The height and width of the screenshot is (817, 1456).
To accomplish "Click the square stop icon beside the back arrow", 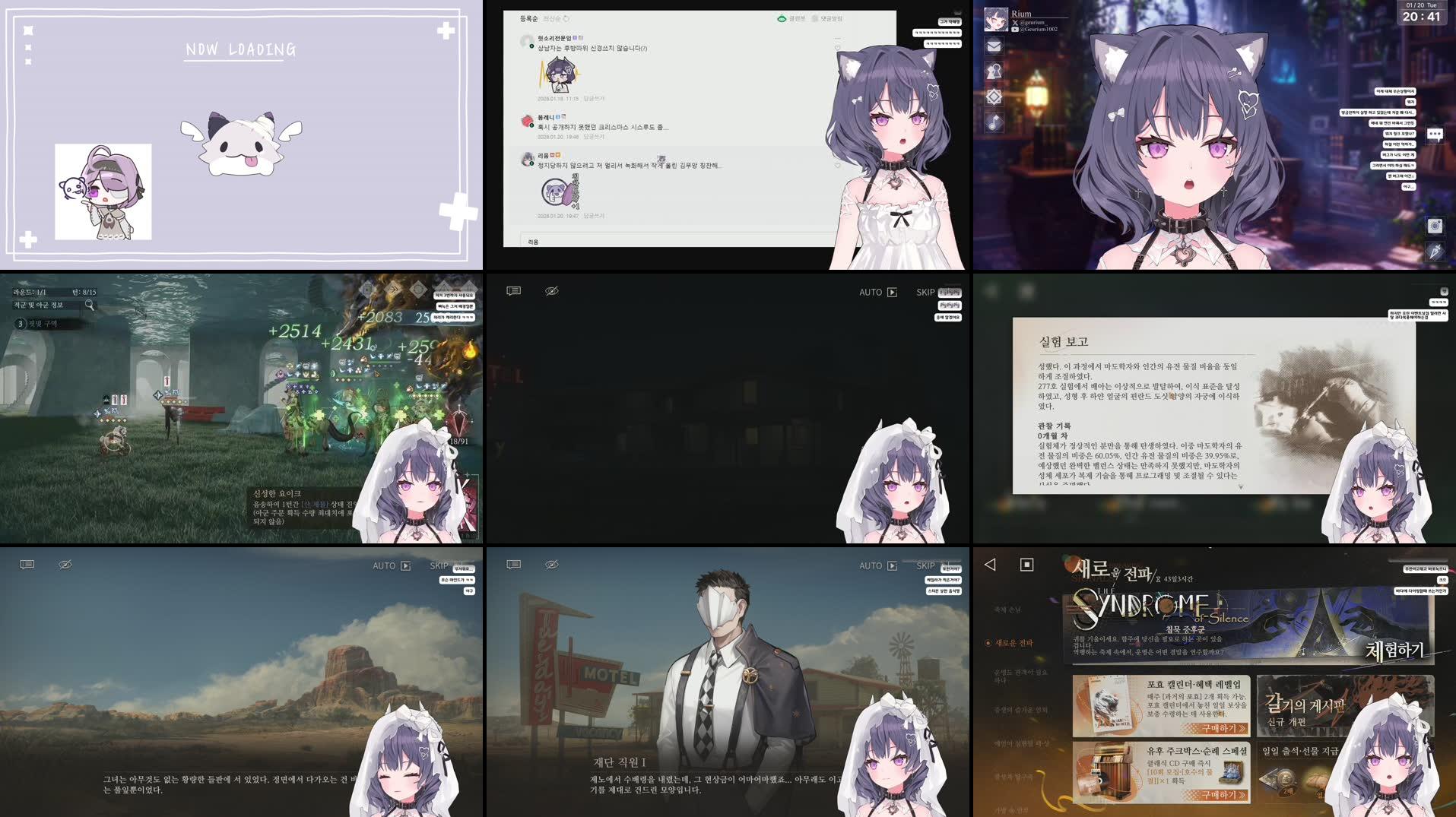I will point(1027,565).
